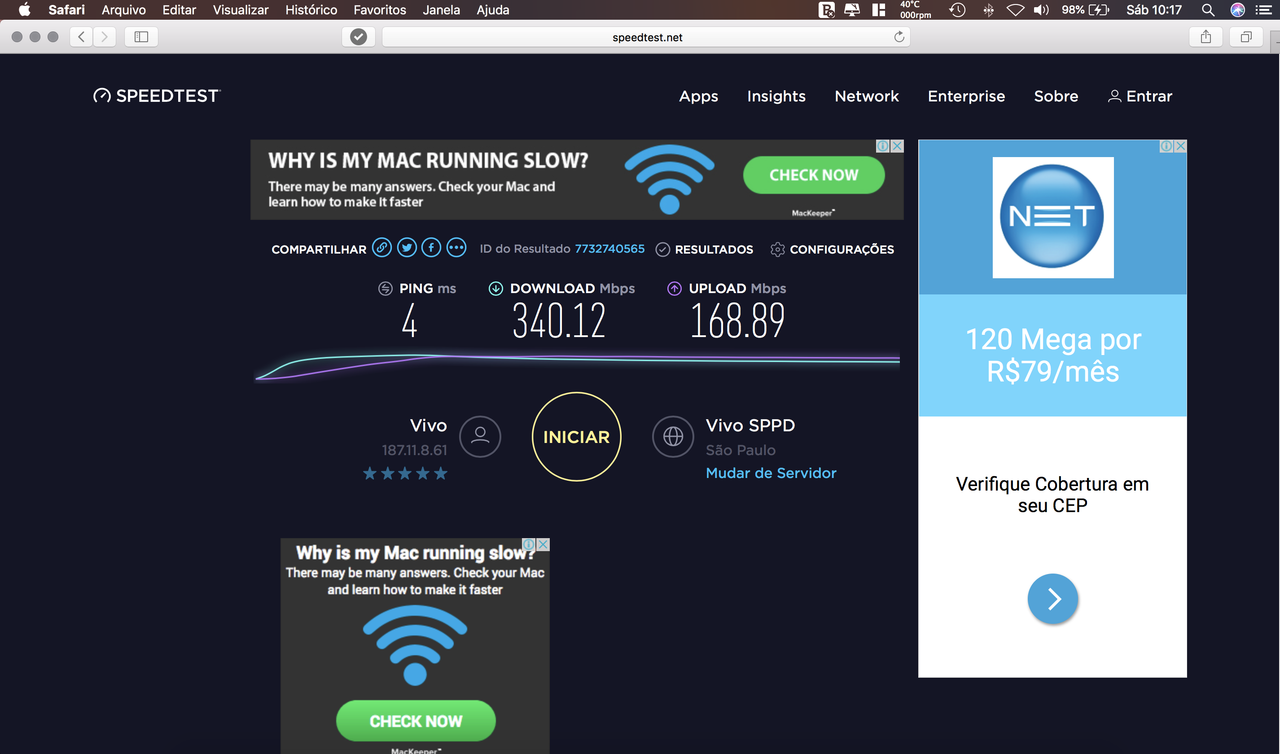The image size is (1280, 754).
Task: Open the Sobre navigation link
Action: pos(1056,96)
